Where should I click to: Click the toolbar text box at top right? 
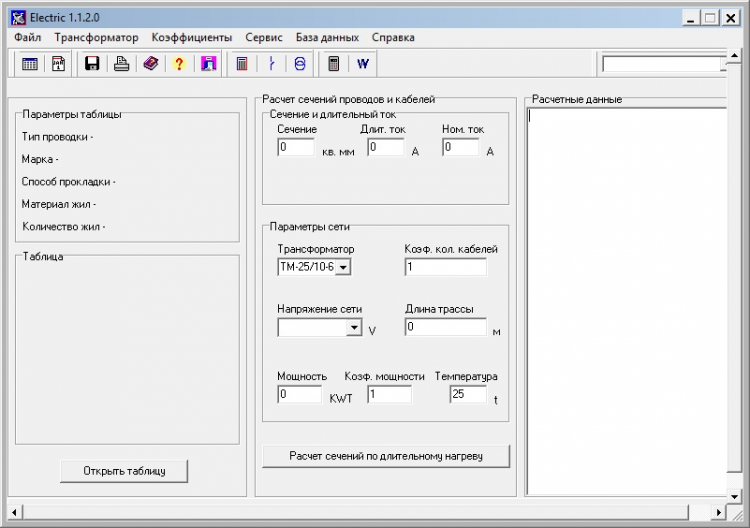(x=663, y=64)
